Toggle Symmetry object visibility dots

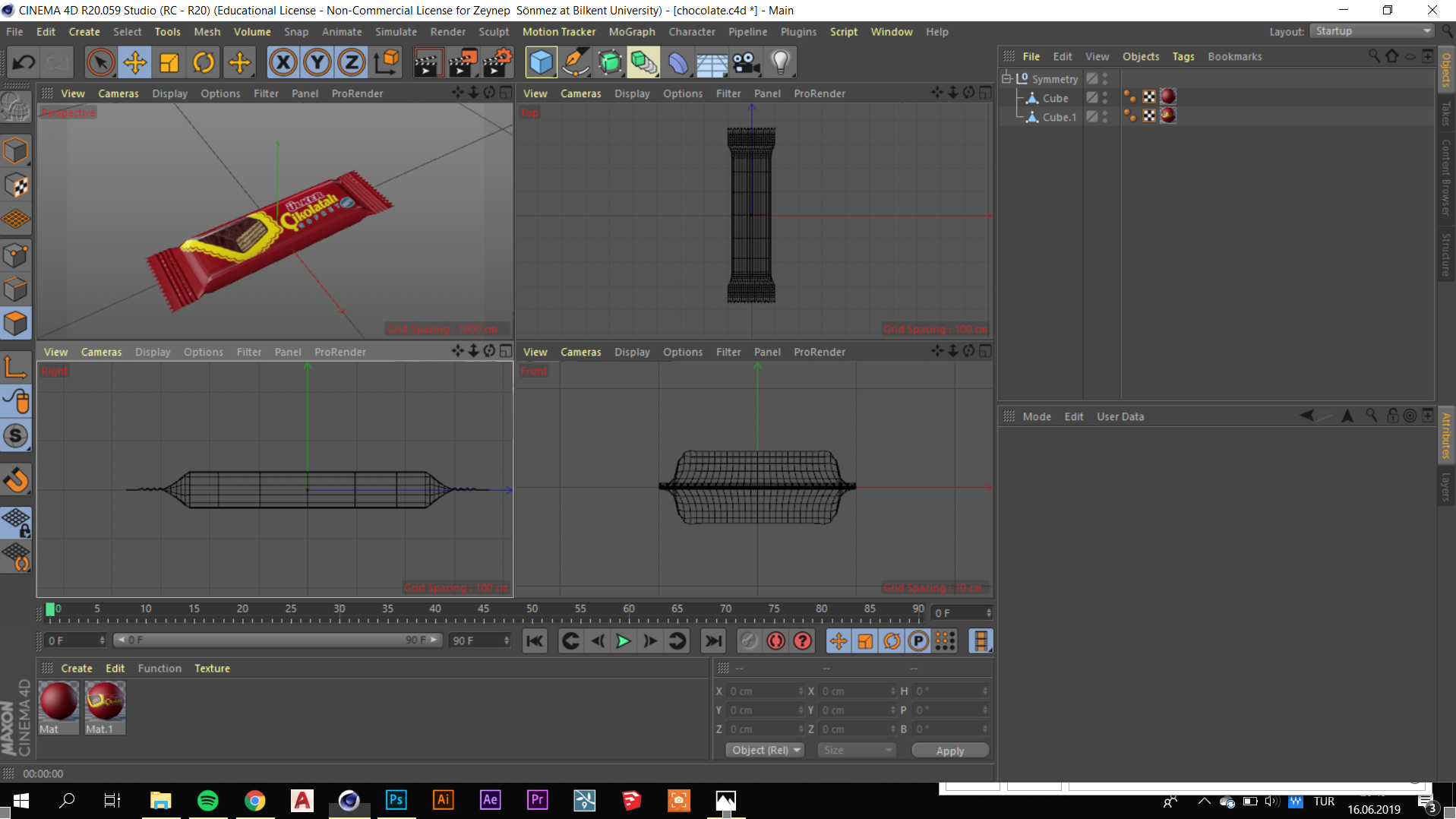tap(1105, 78)
